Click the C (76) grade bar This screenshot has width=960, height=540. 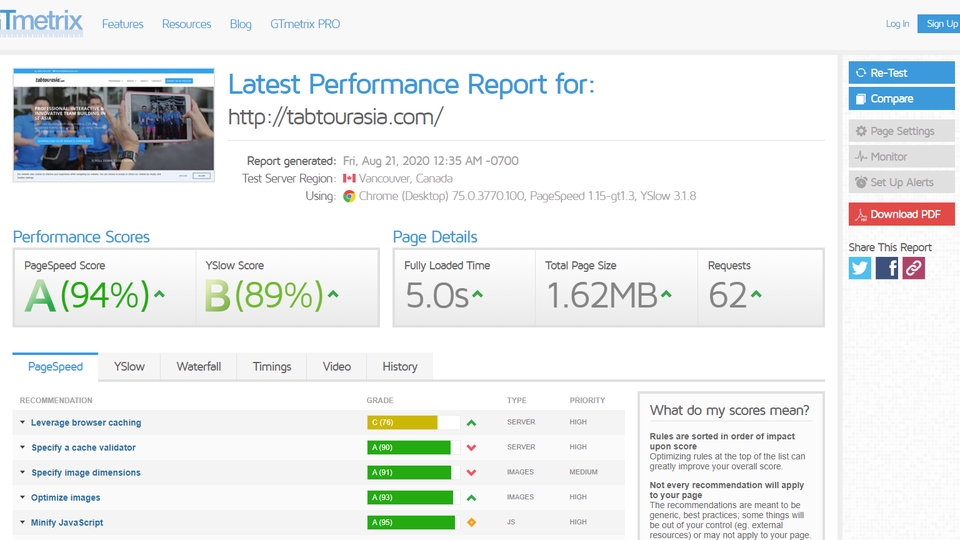(x=402, y=423)
